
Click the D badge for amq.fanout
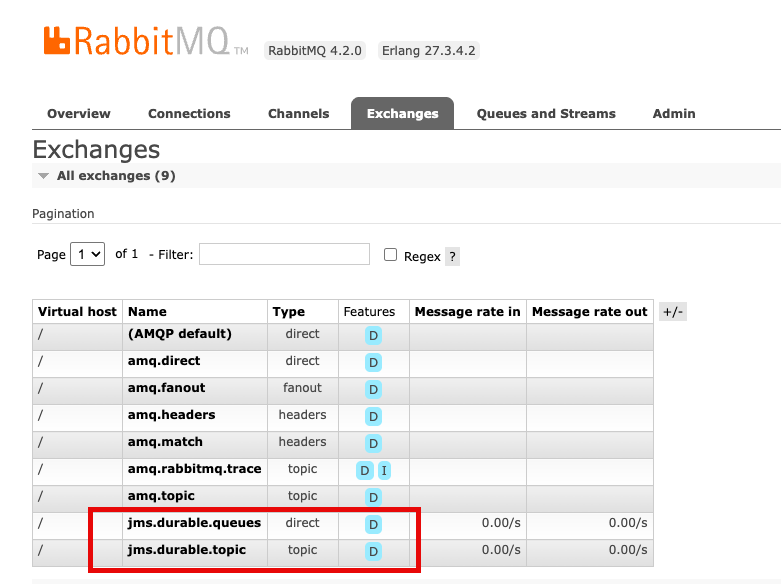(374, 390)
